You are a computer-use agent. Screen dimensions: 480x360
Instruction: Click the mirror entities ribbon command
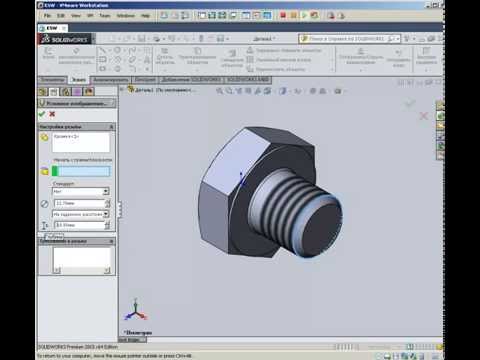point(284,51)
